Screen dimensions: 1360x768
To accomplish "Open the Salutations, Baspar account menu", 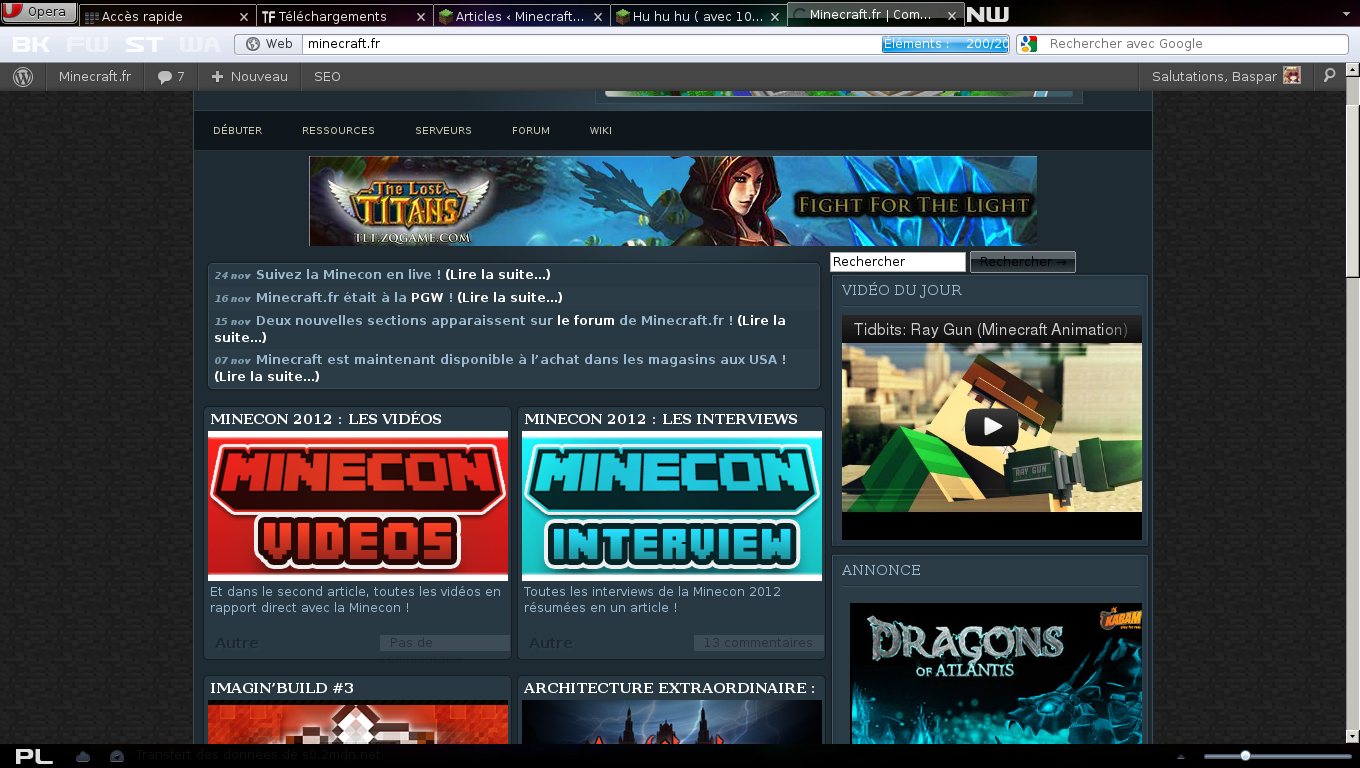I will (x=1226, y=77).
